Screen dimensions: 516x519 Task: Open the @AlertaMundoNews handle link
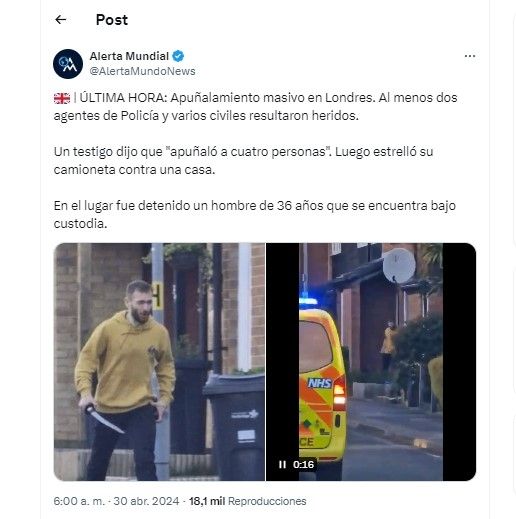[142, 71]
